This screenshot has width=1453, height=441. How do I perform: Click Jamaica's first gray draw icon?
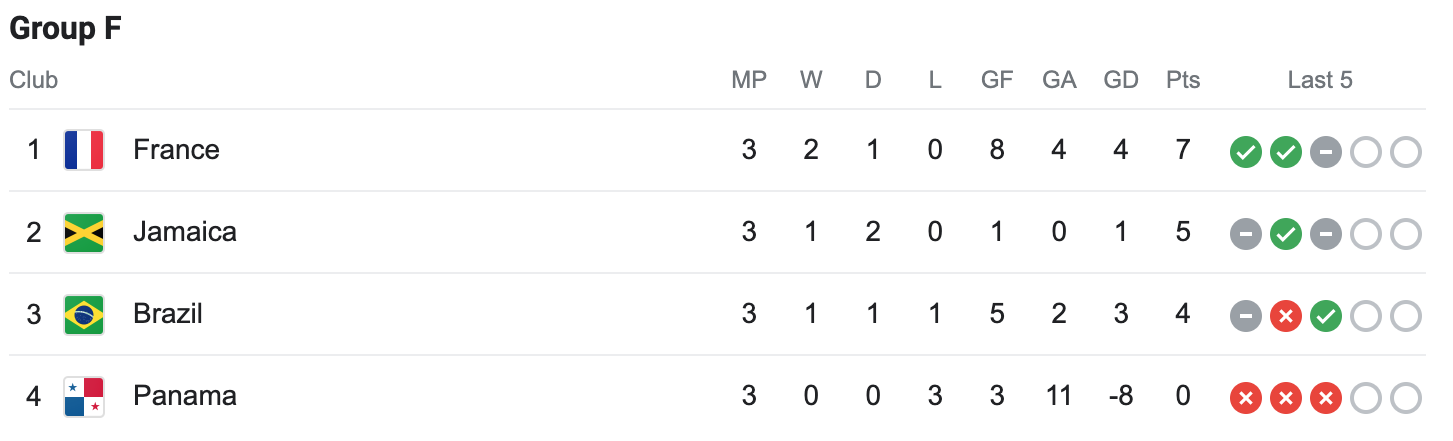[1245, 235]
